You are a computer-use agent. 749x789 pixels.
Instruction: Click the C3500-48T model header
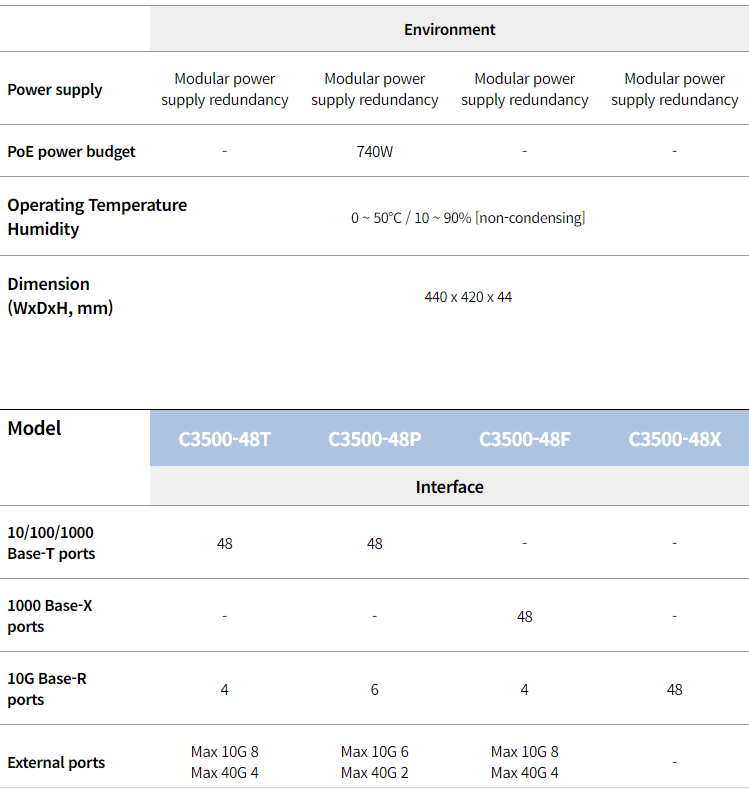tap(224, 439)
